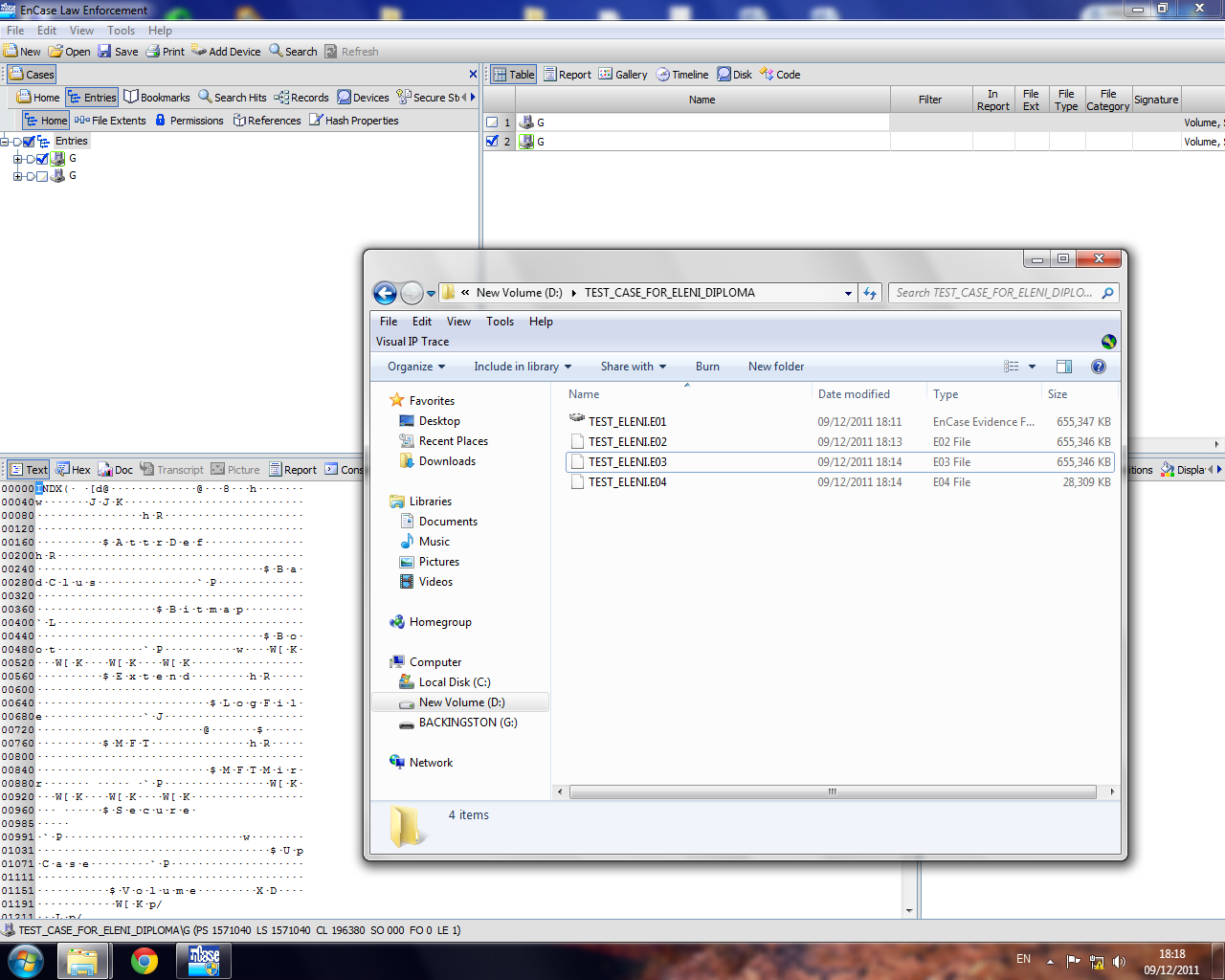Screen dimensions: 1225x980
Task: Click the Explorer horizontal scrollbar
Action: click(x=833, y=792)
